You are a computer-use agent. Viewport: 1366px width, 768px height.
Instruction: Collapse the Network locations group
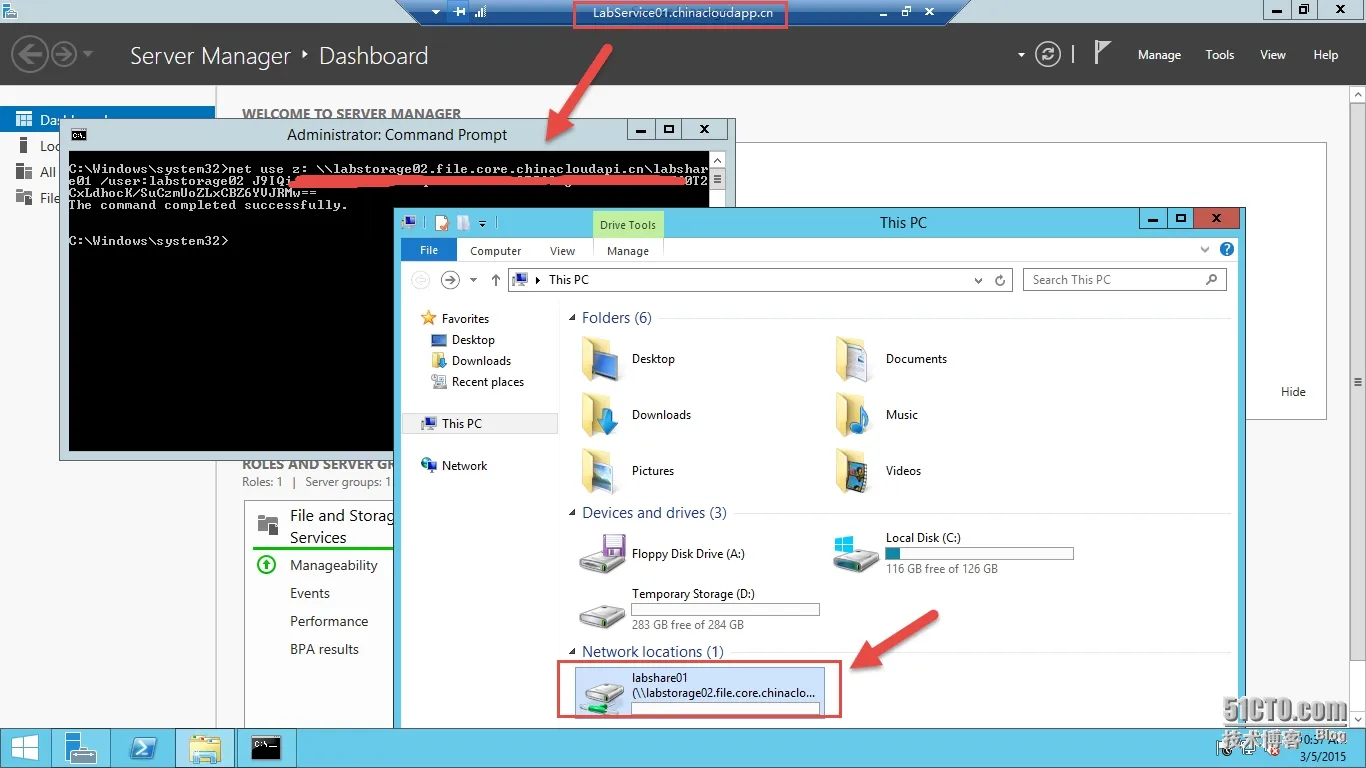[x=573, y=652]
